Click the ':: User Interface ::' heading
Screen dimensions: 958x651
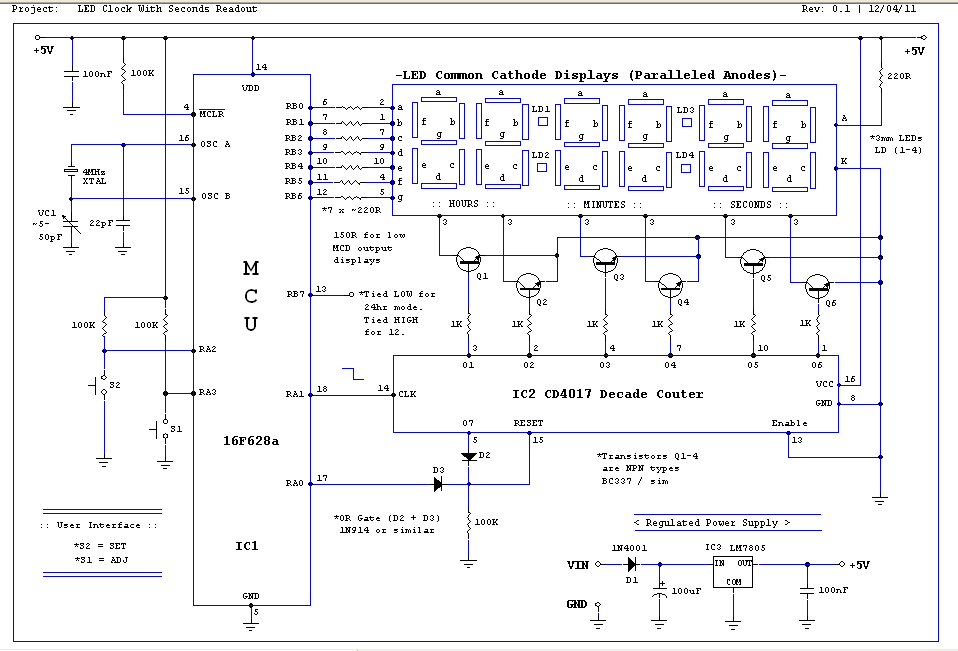(x=98, y=525)
